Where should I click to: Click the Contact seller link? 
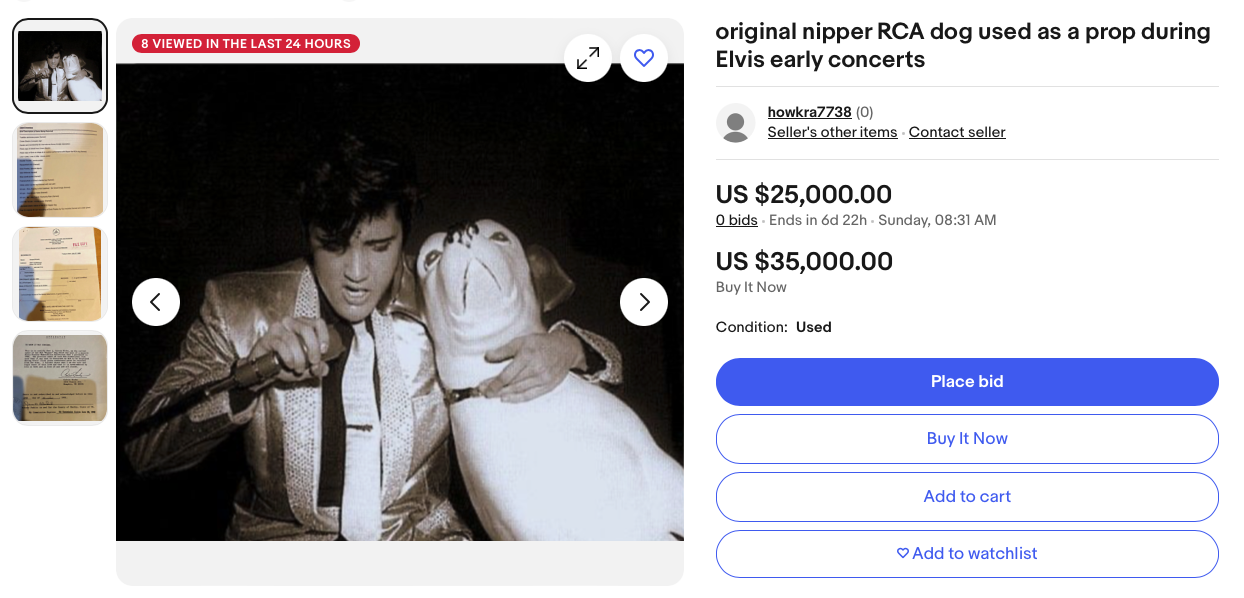pyautogui.click(x=957, y=132)
